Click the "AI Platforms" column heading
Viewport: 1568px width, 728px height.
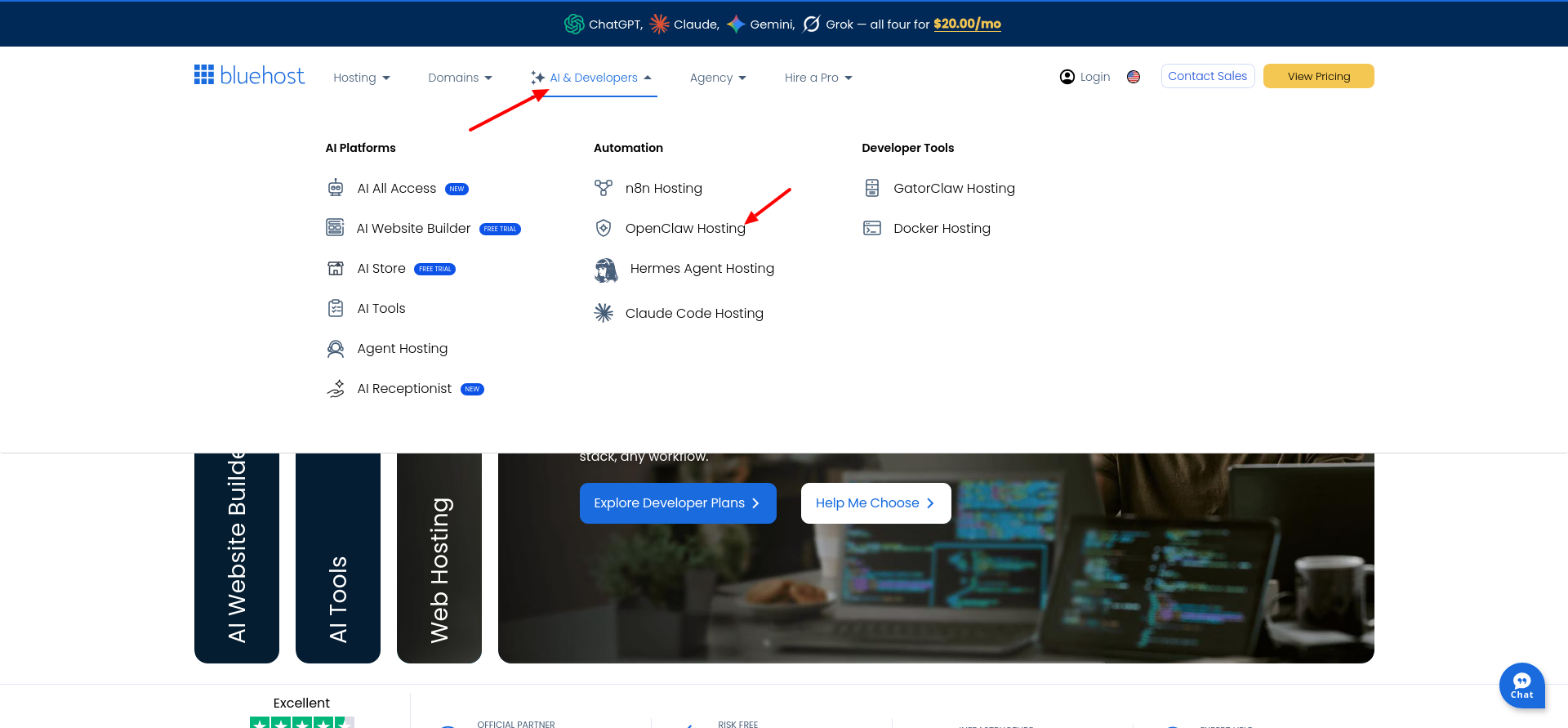(360, 148)
